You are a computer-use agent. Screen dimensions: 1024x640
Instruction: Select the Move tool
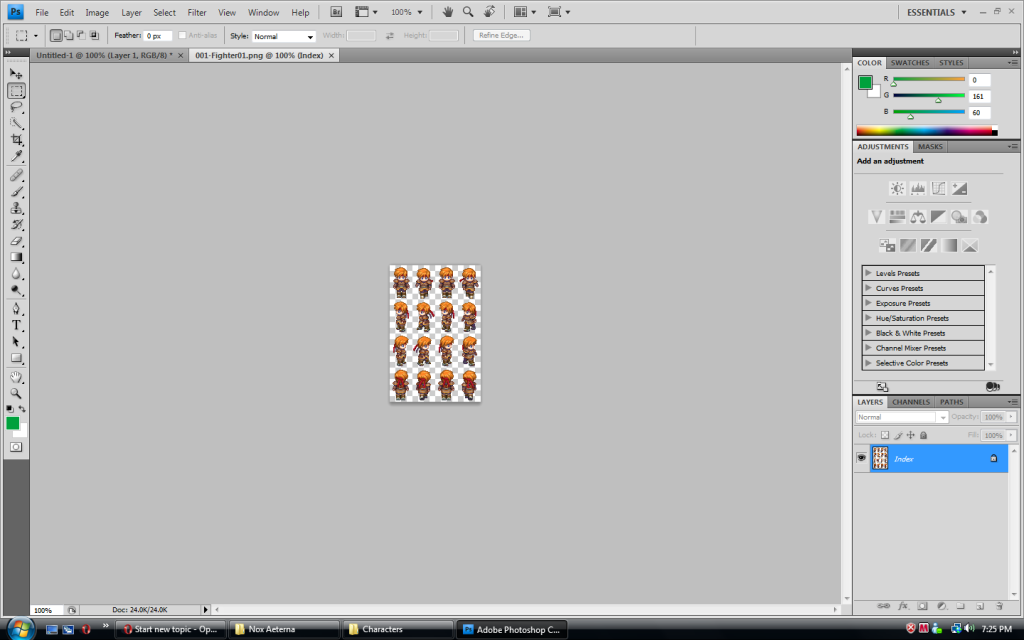pos(16,74)
